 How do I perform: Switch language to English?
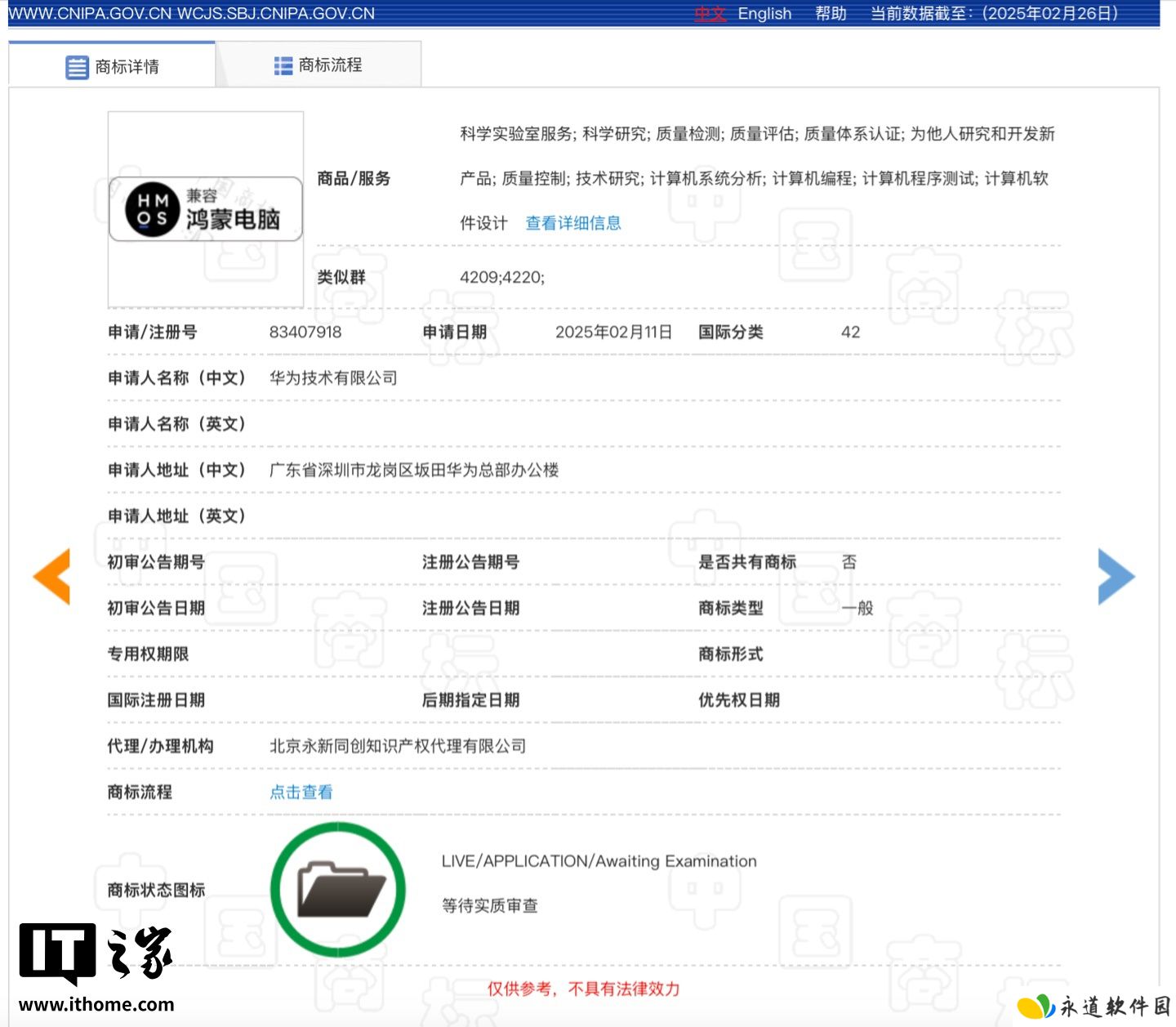pyautogui.click(x=764, y=14)
